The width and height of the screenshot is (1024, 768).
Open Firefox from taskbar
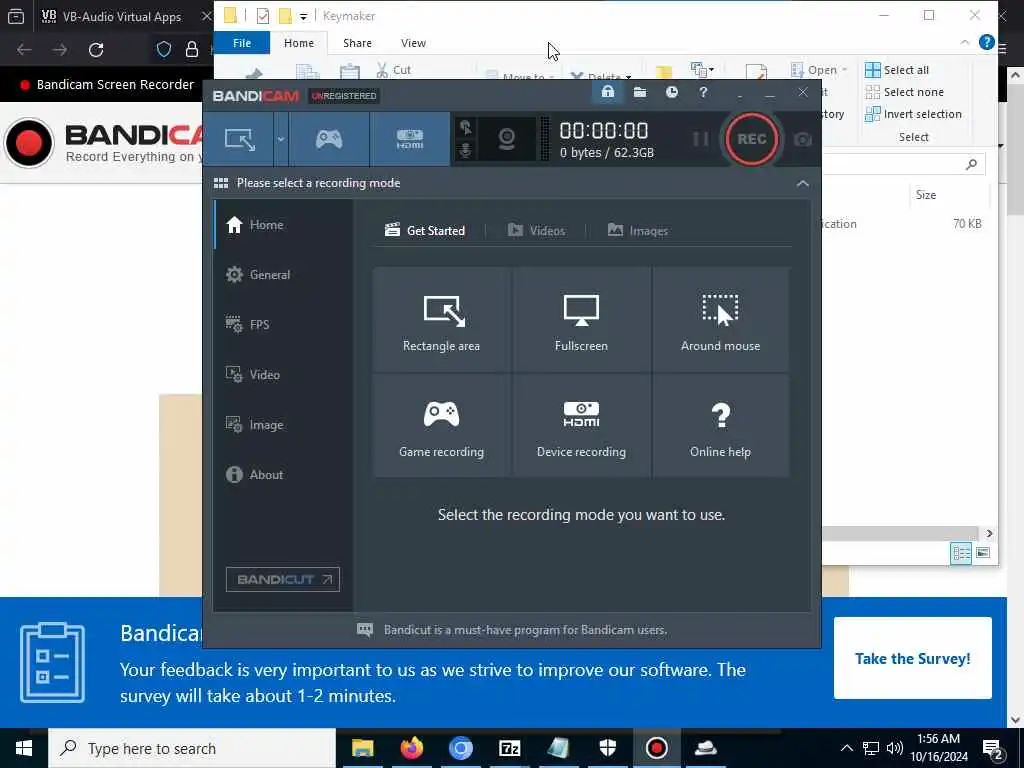411,748
